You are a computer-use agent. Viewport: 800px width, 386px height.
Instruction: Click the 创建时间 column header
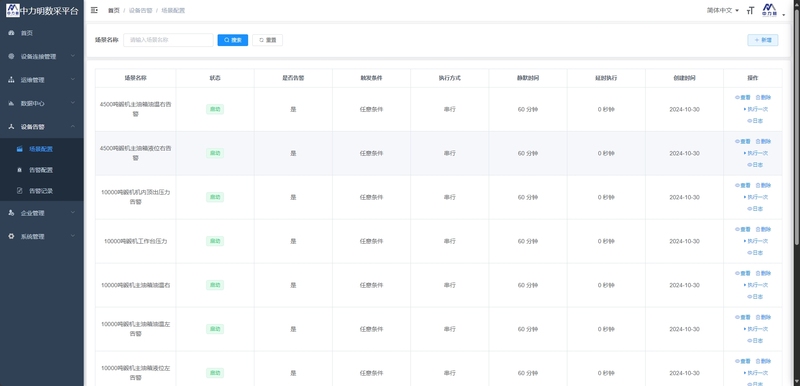[684, 78]
